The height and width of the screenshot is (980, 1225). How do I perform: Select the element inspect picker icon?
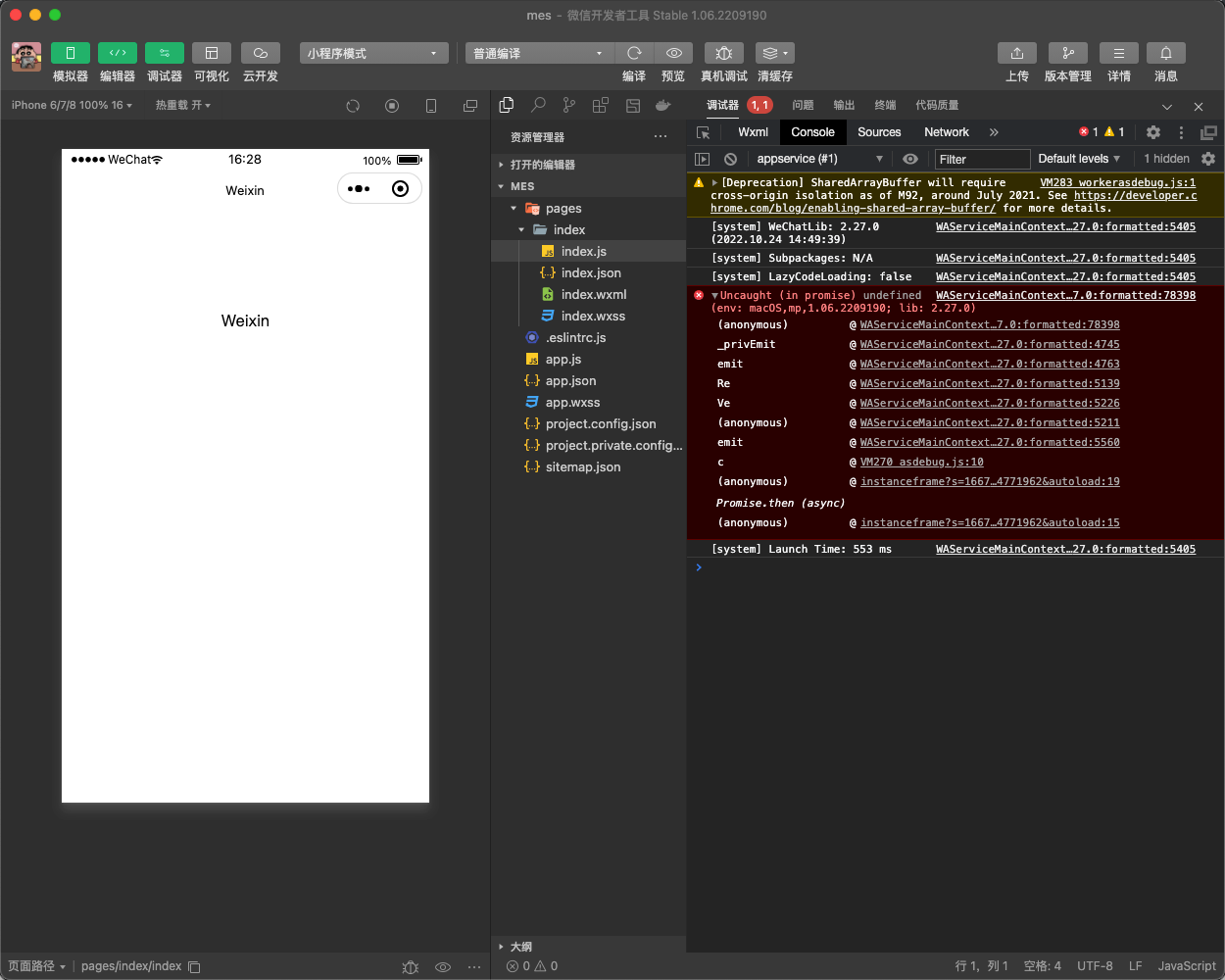click(x=703, y=132)
